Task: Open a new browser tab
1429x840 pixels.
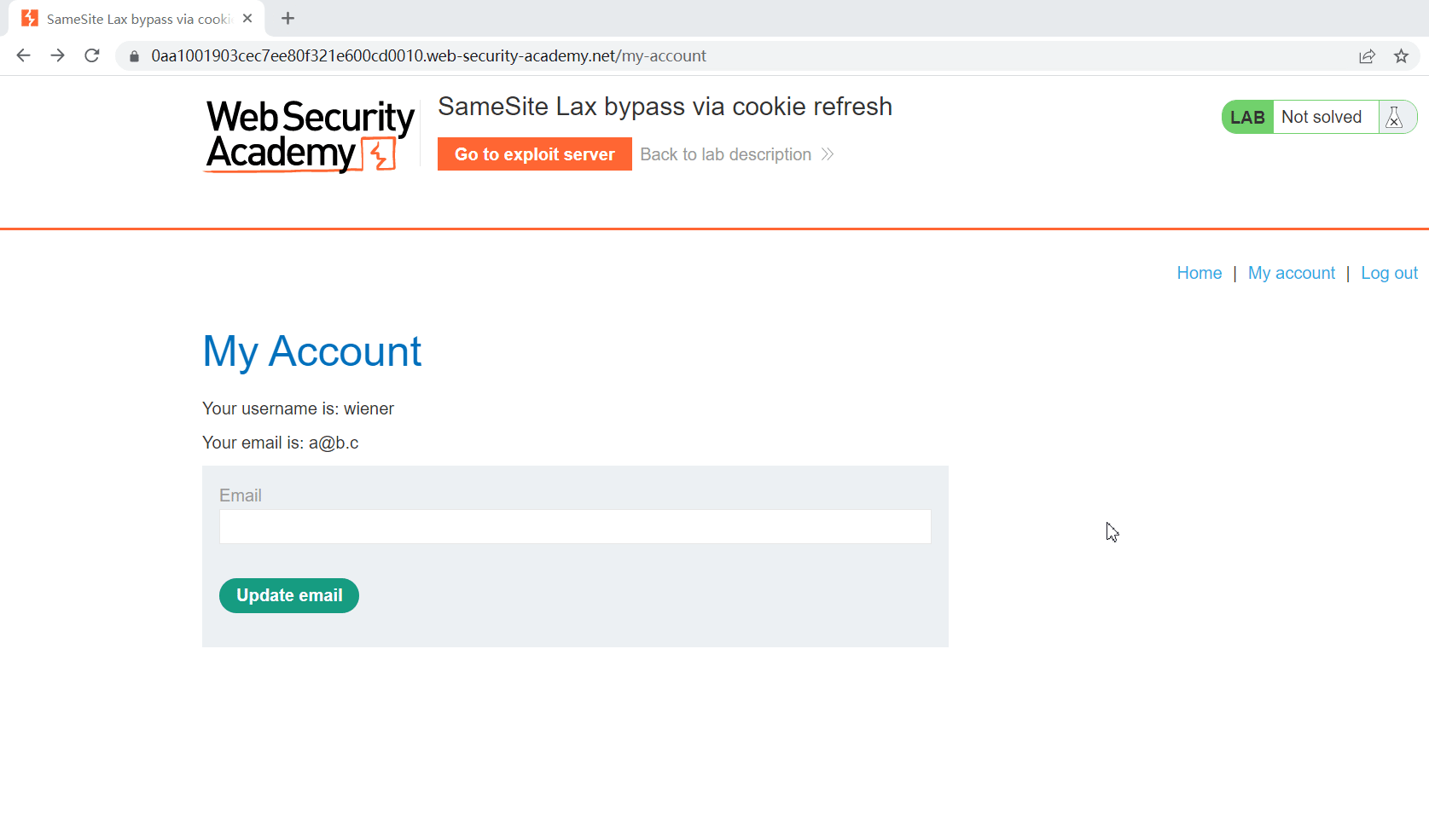Action: (x=288, y=18)
